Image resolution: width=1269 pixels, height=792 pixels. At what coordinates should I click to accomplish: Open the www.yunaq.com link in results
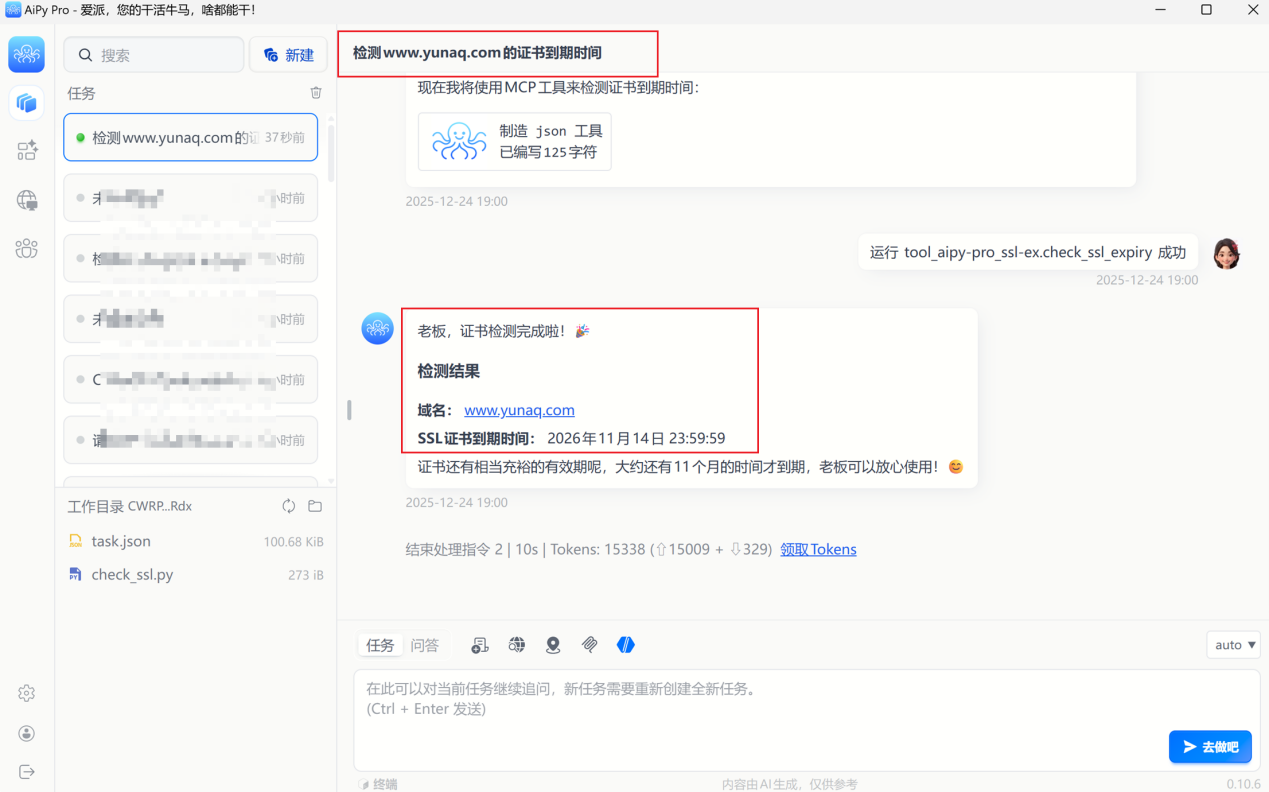519,410
